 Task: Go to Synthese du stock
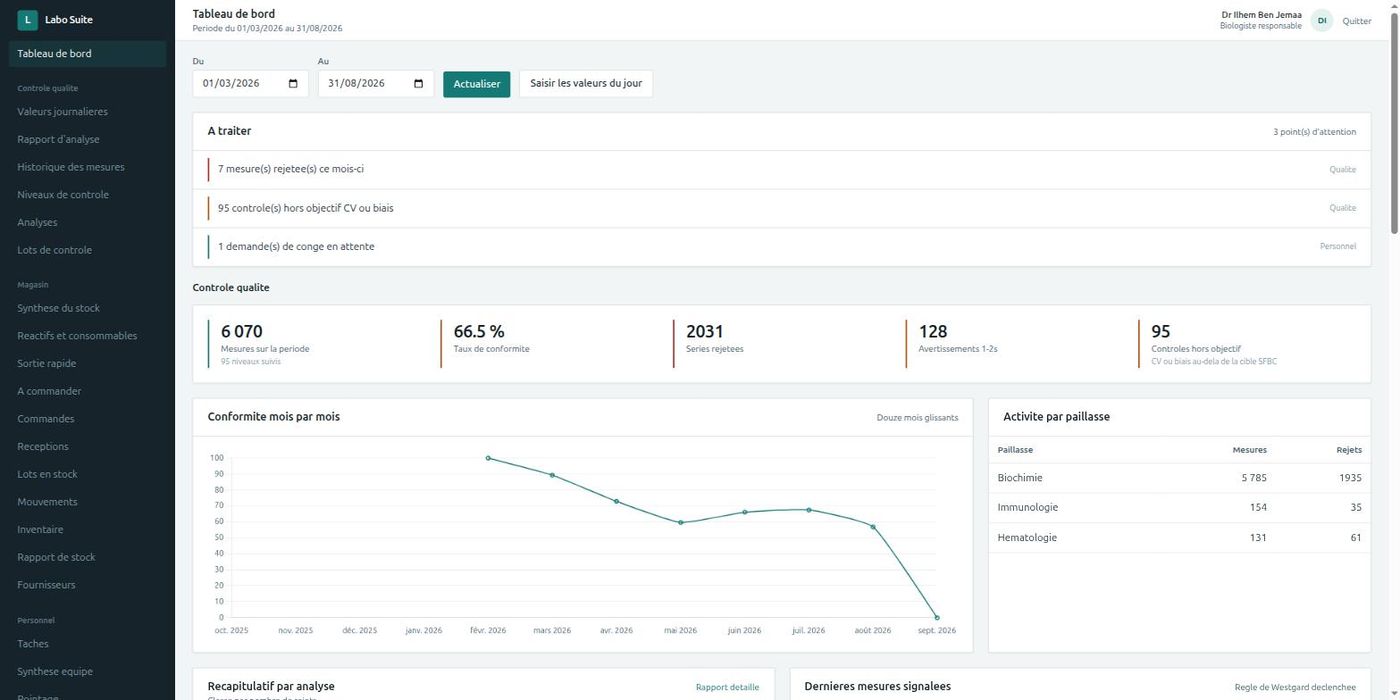pyautogui.click(x=58, y=308)
